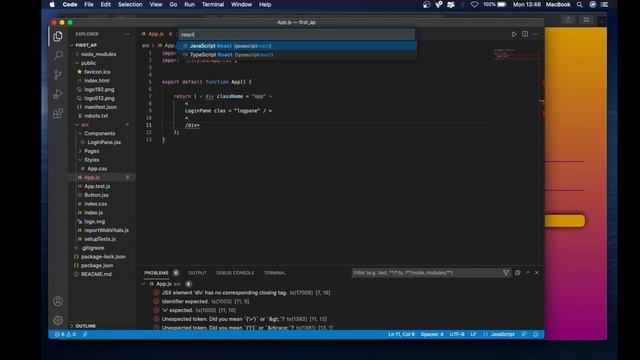Image resolution: width=640 pixels, height=360 pixels.
Task: Switch to the Output tab
Action: pyautogui.click(x=197, y=273)
